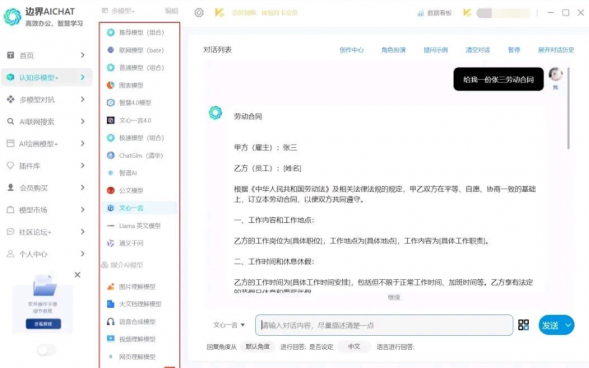This screenshot has width=589, height=368.
Task: Select 公文模型 red icon
Action: click(110, 190)
